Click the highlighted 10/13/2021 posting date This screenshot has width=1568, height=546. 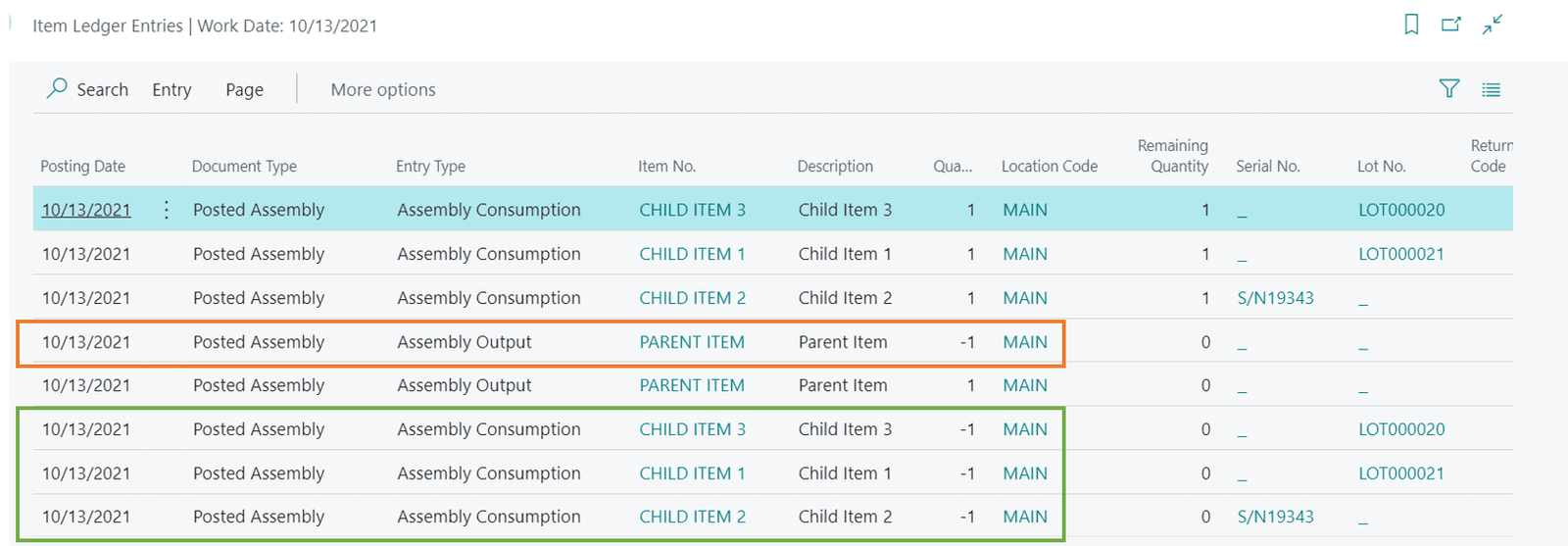click(x=86, y=210)
